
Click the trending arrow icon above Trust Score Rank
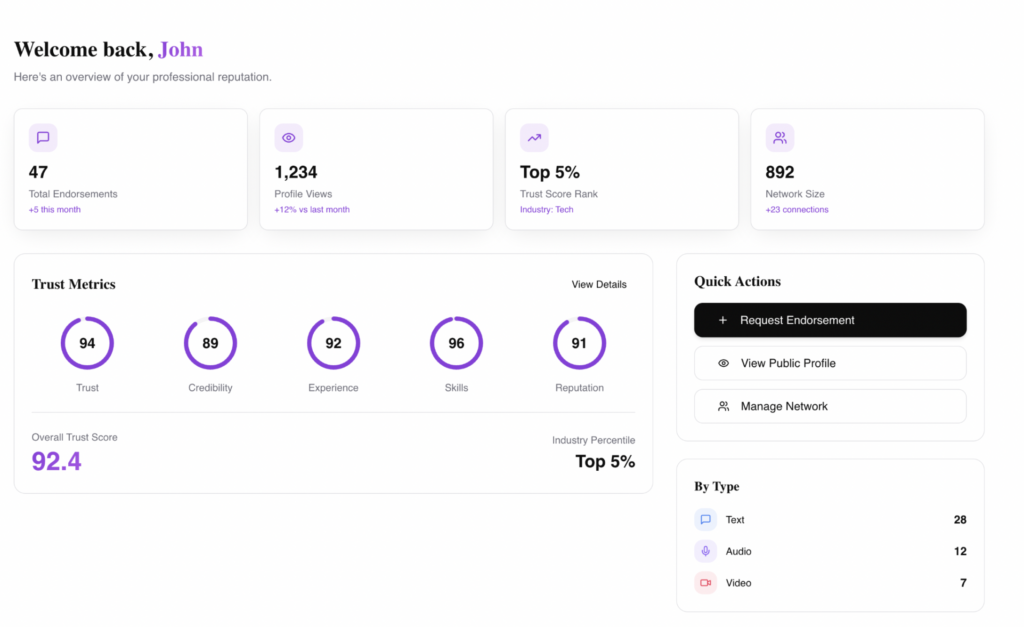[534, 137]
